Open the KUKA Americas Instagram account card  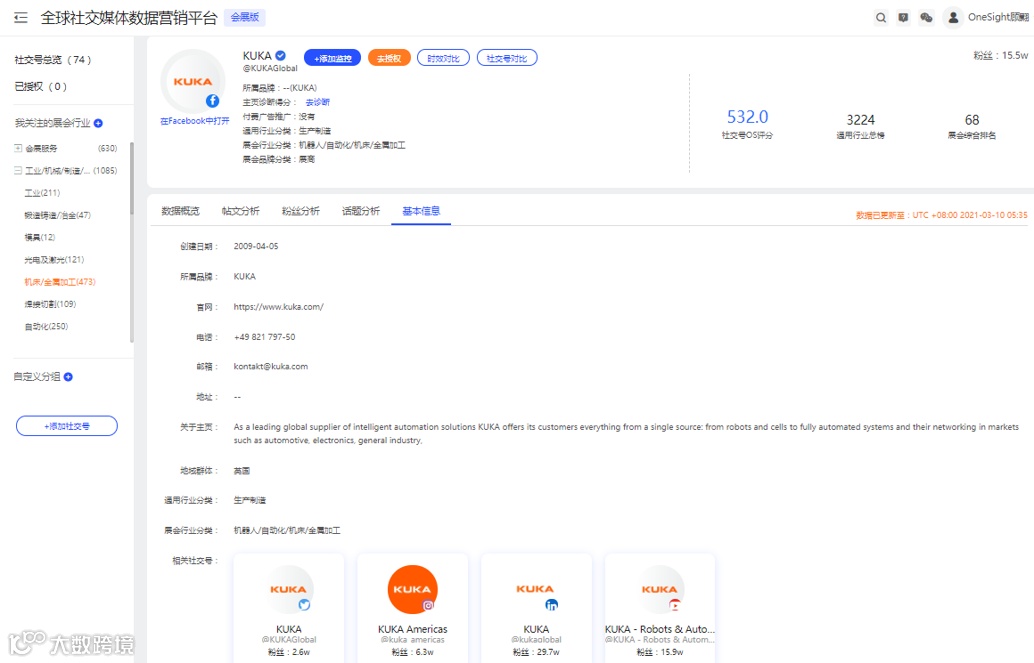click(x=413, y=607)
